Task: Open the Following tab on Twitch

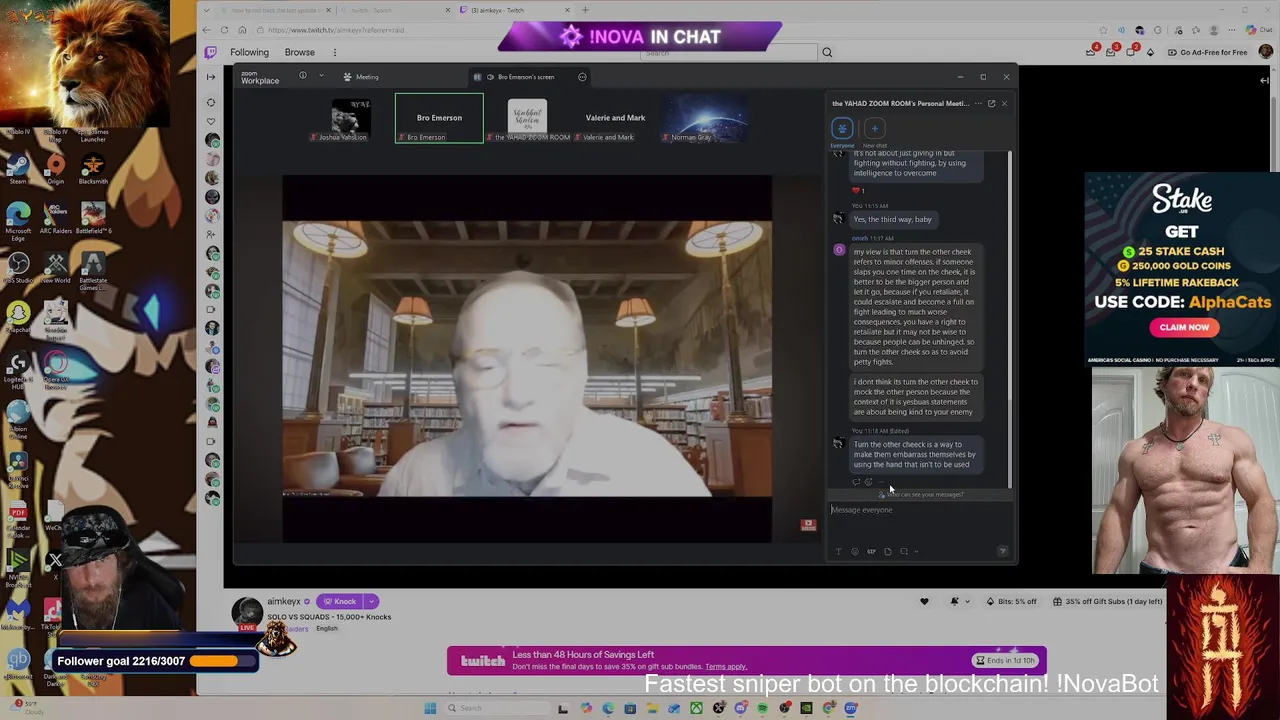Action: [249, 52]
